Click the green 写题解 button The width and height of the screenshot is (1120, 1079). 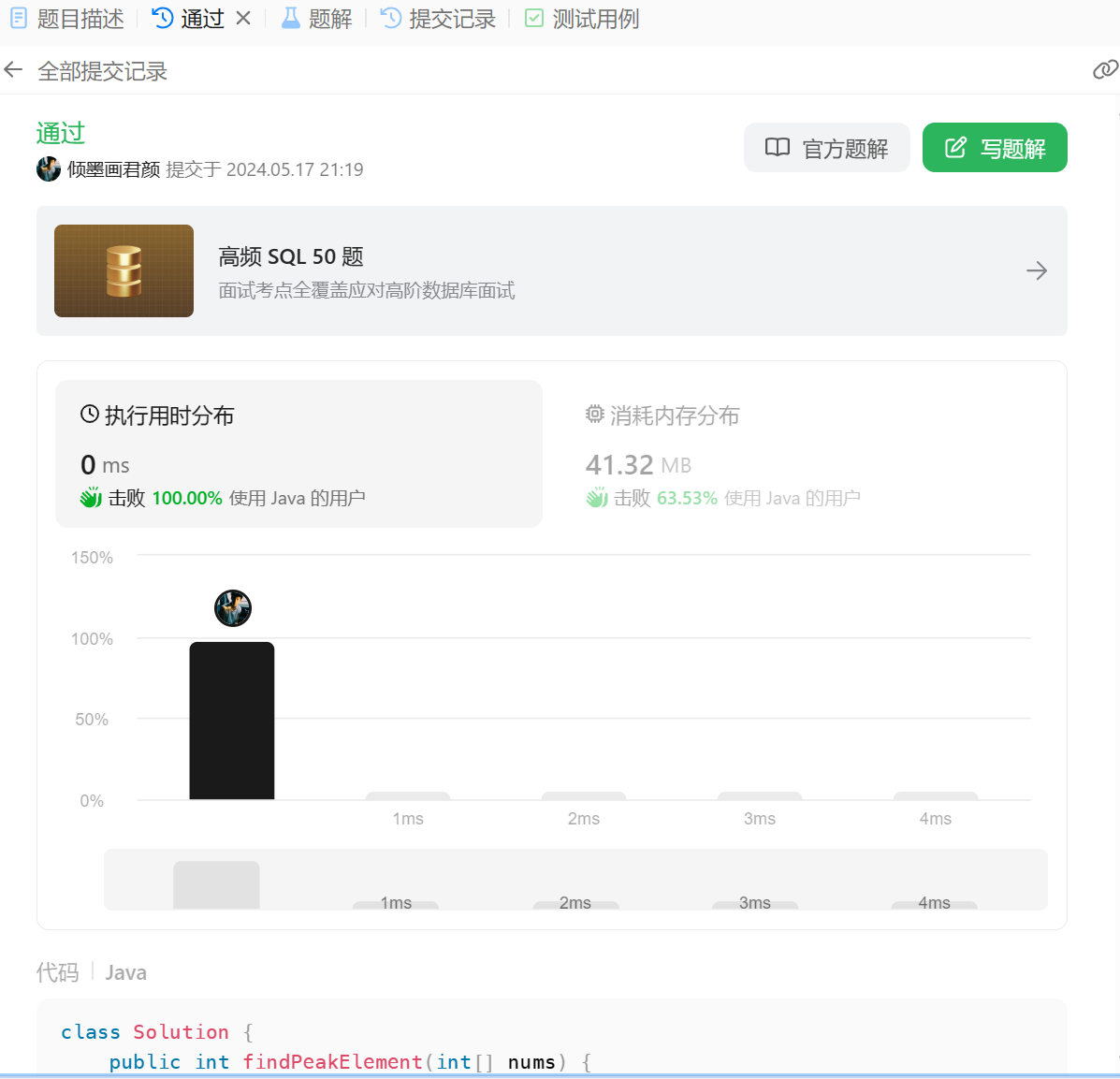pos(995,148)
